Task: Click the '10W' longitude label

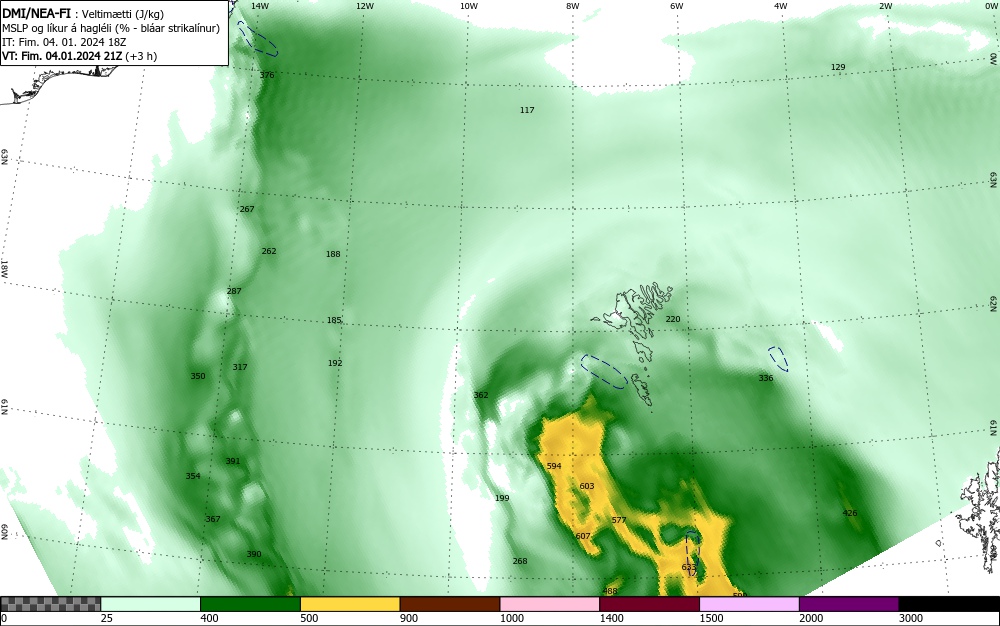Action: pyautogui.click(x=469, y=6)
